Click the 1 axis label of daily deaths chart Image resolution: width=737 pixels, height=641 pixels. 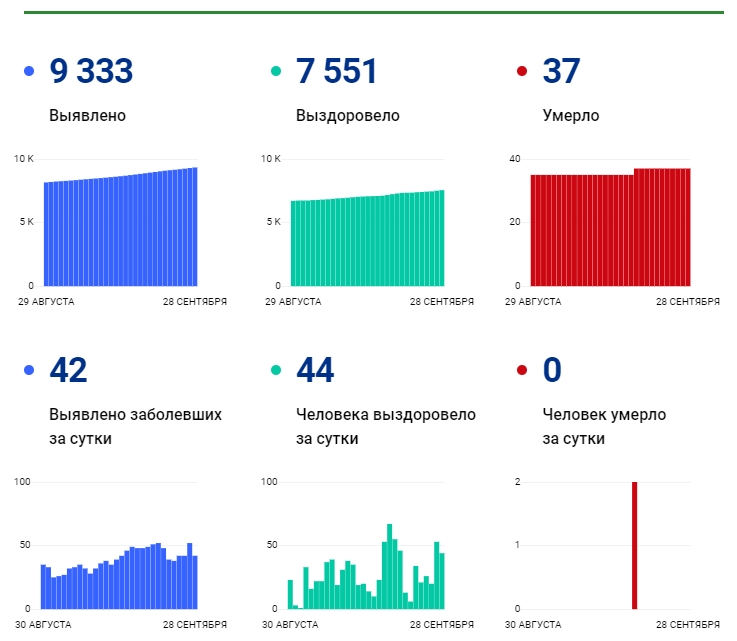517,545
